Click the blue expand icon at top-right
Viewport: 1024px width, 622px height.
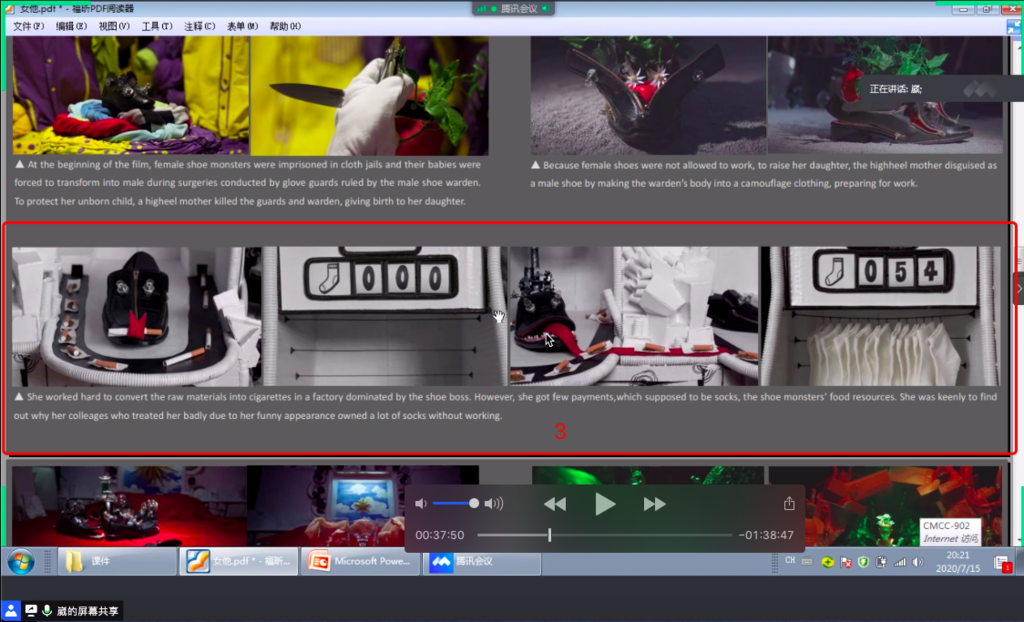pos(1014,27)
